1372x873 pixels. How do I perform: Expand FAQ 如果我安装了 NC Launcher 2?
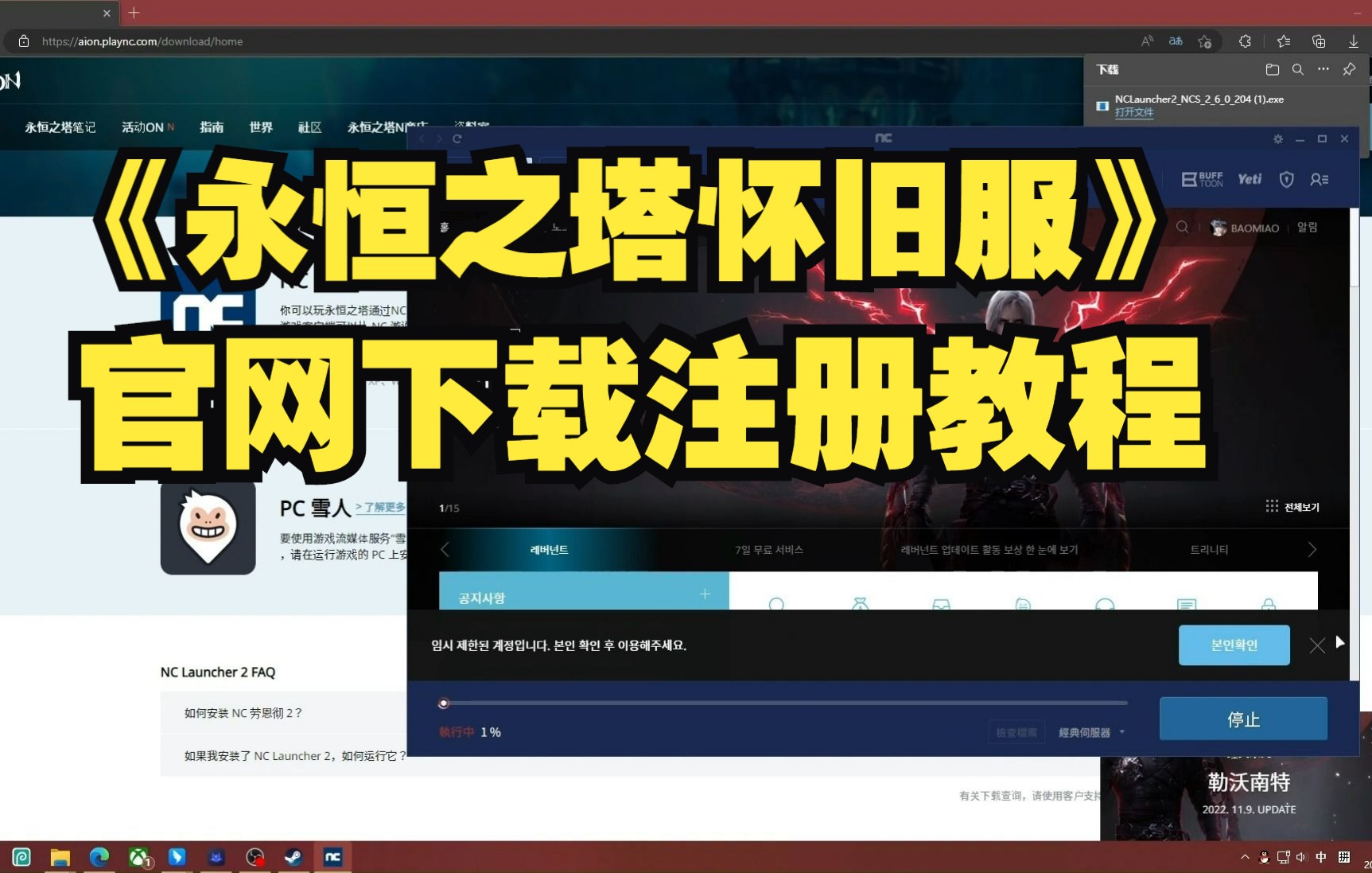pos(284,756)
